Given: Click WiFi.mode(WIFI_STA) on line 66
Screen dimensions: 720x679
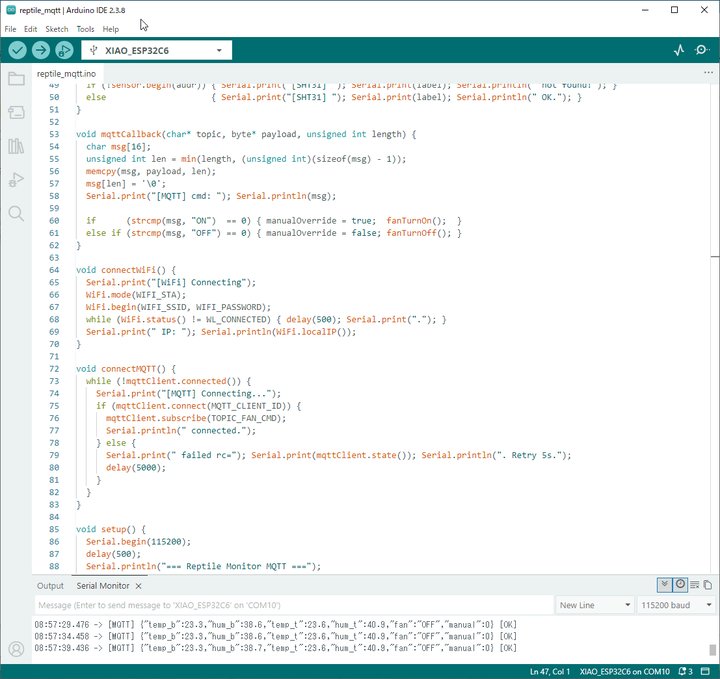Looking at the screenshot, I should [136, 295].
